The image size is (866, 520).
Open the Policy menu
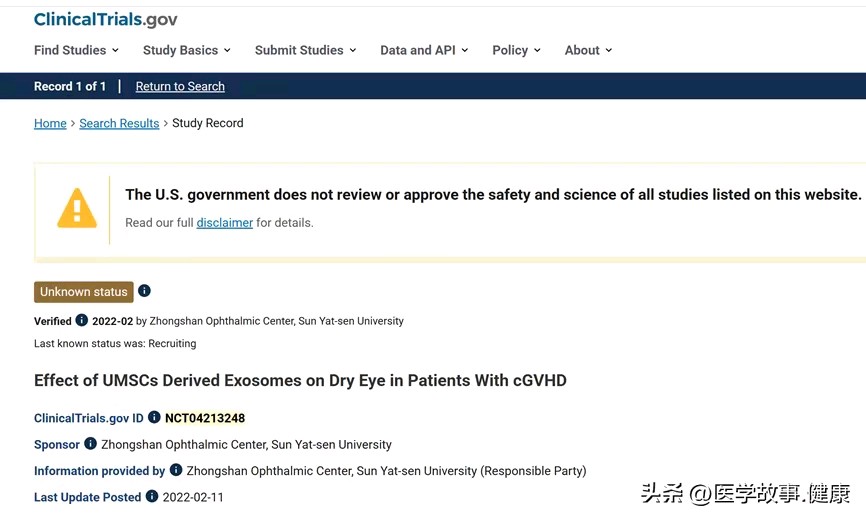[x=516, y=50]
